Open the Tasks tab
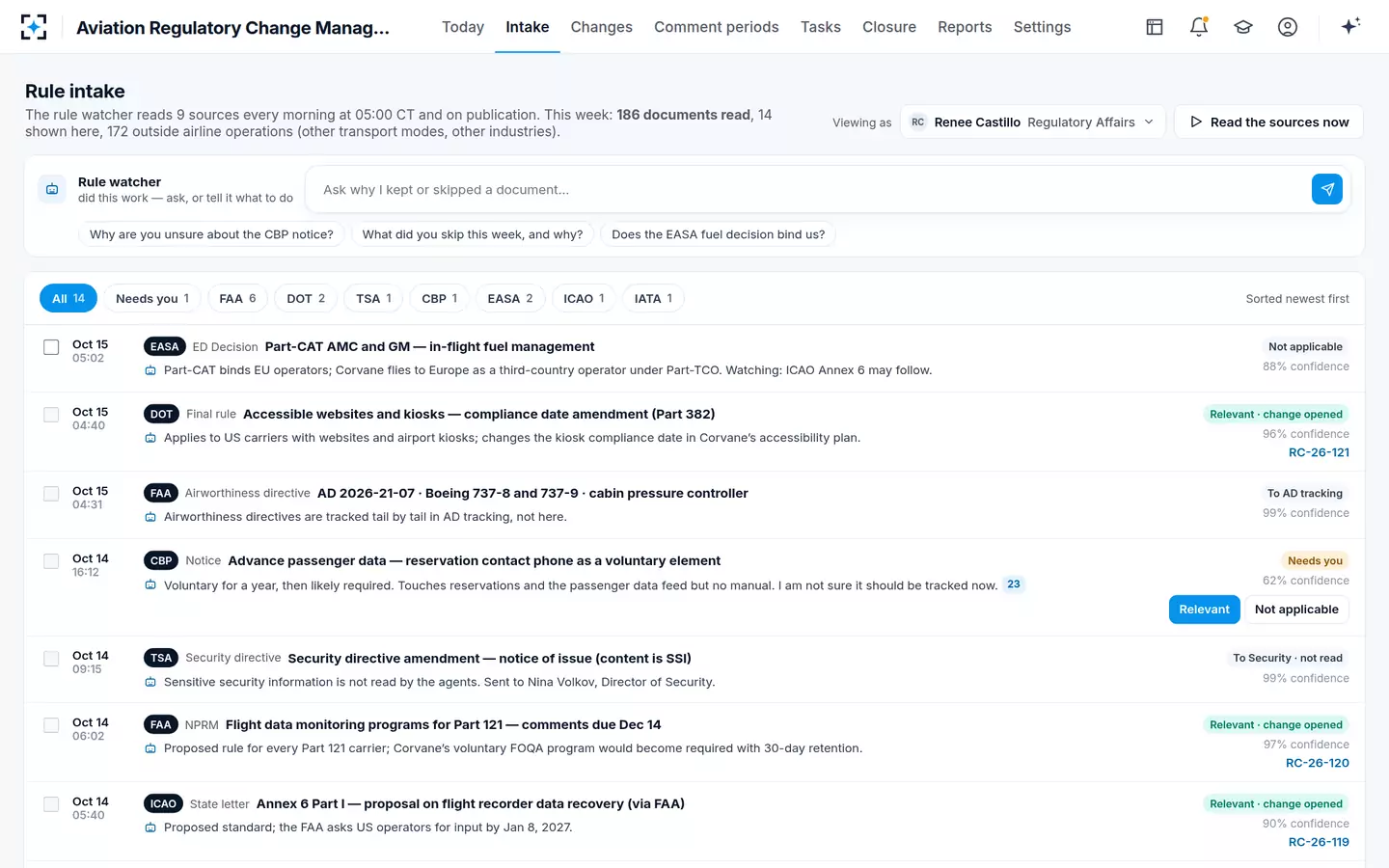Screen dimensions: 1389x868 pyautogui.click(x=821, y=27)
